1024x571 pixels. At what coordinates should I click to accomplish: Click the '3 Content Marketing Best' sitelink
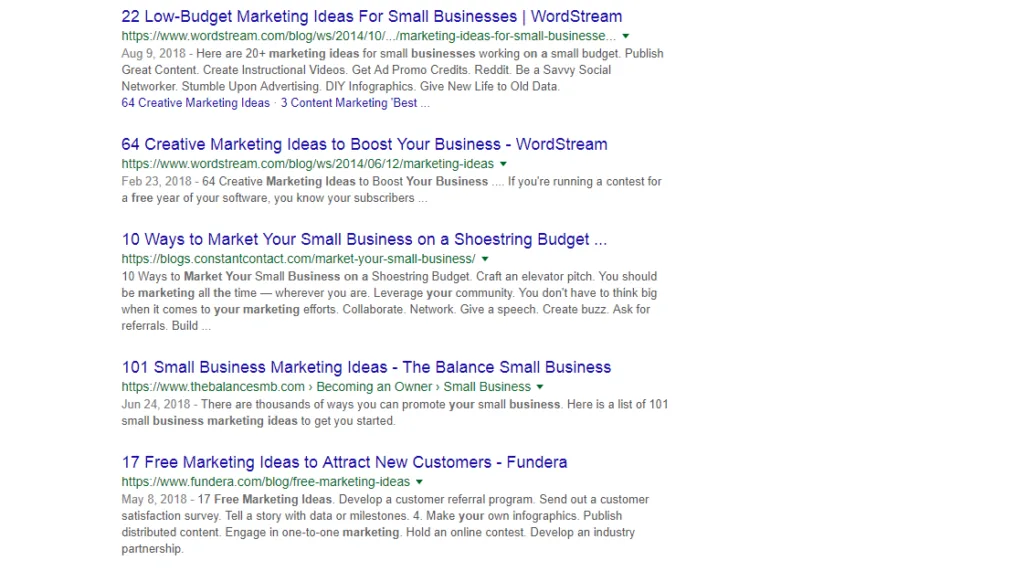(x=355, y=103)
